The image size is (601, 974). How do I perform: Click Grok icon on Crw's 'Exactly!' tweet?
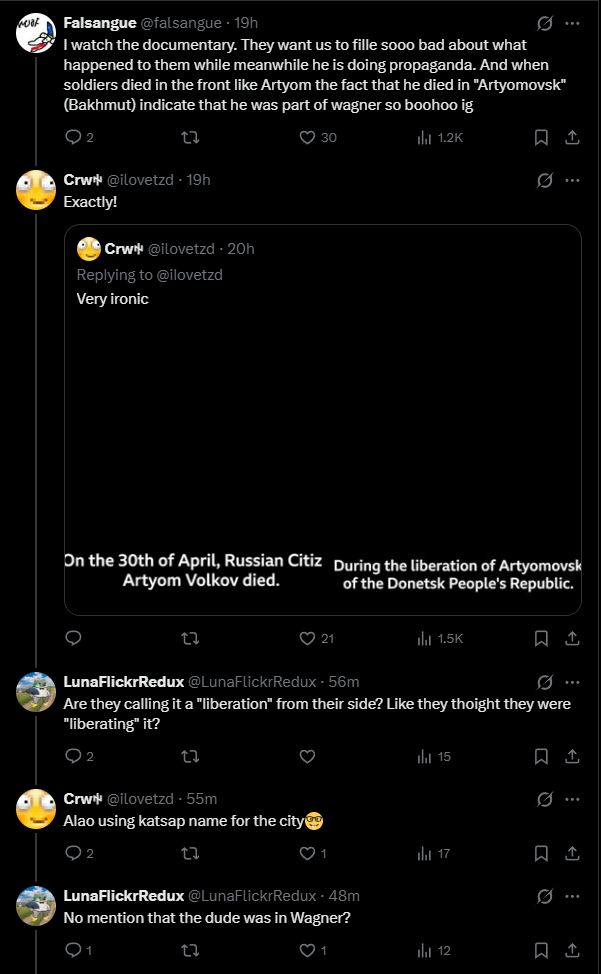click(545, 180)
